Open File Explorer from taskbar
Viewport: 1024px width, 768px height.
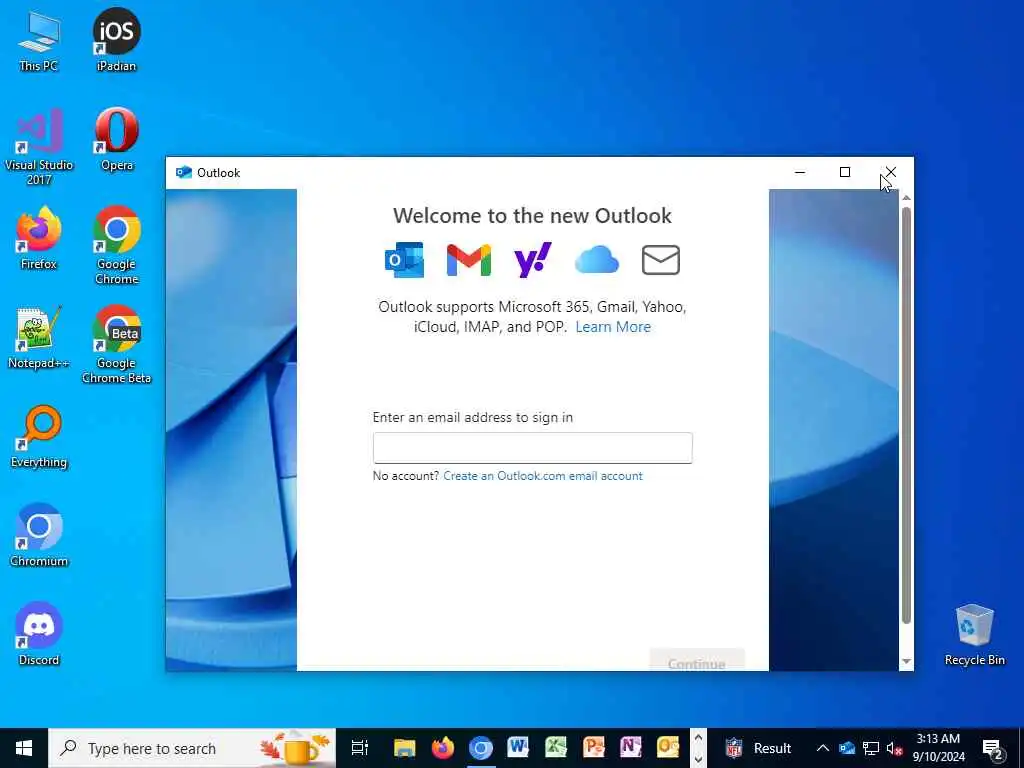click(x=404, y=748)
